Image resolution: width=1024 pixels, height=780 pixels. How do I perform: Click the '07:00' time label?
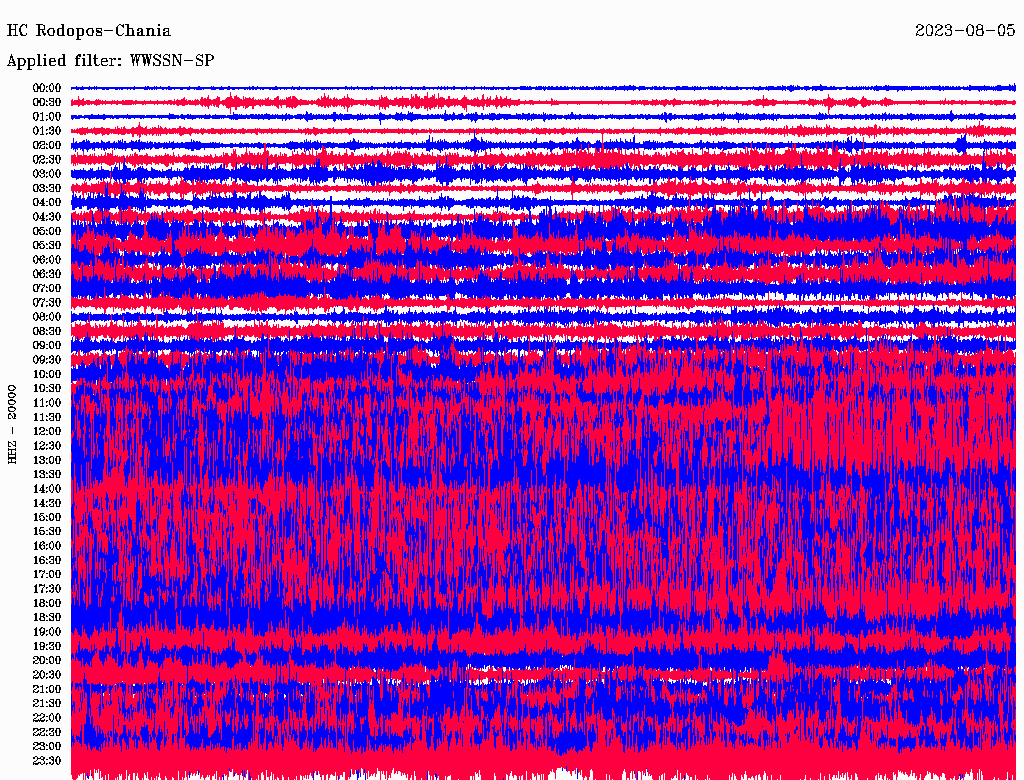47,288
